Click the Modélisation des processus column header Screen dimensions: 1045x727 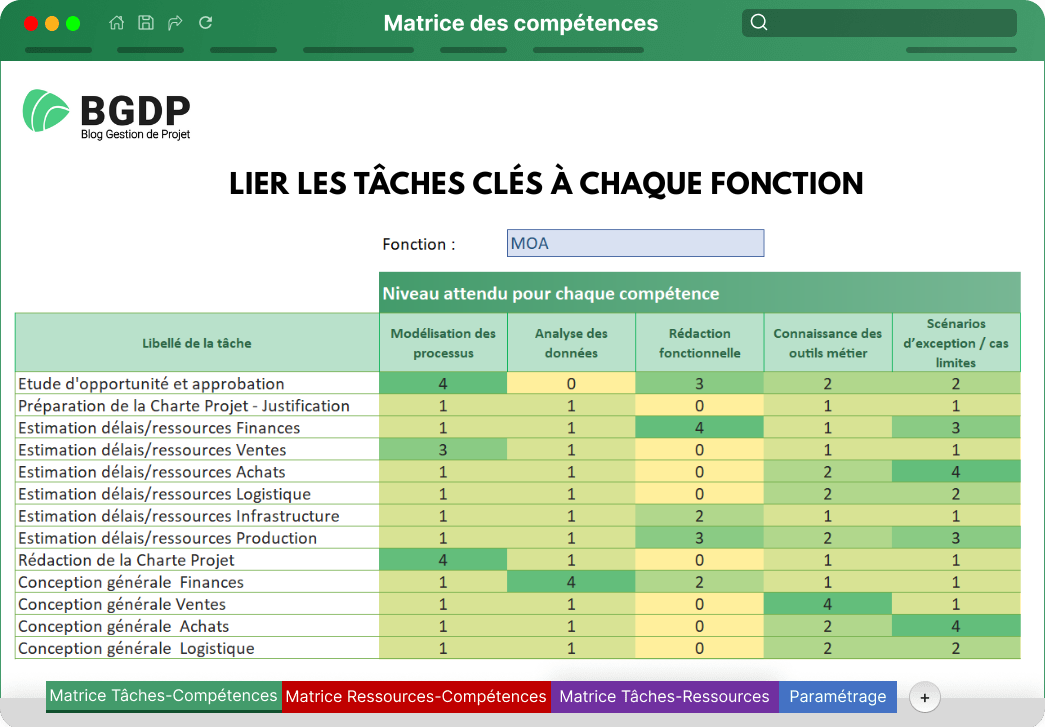(443, 343)
